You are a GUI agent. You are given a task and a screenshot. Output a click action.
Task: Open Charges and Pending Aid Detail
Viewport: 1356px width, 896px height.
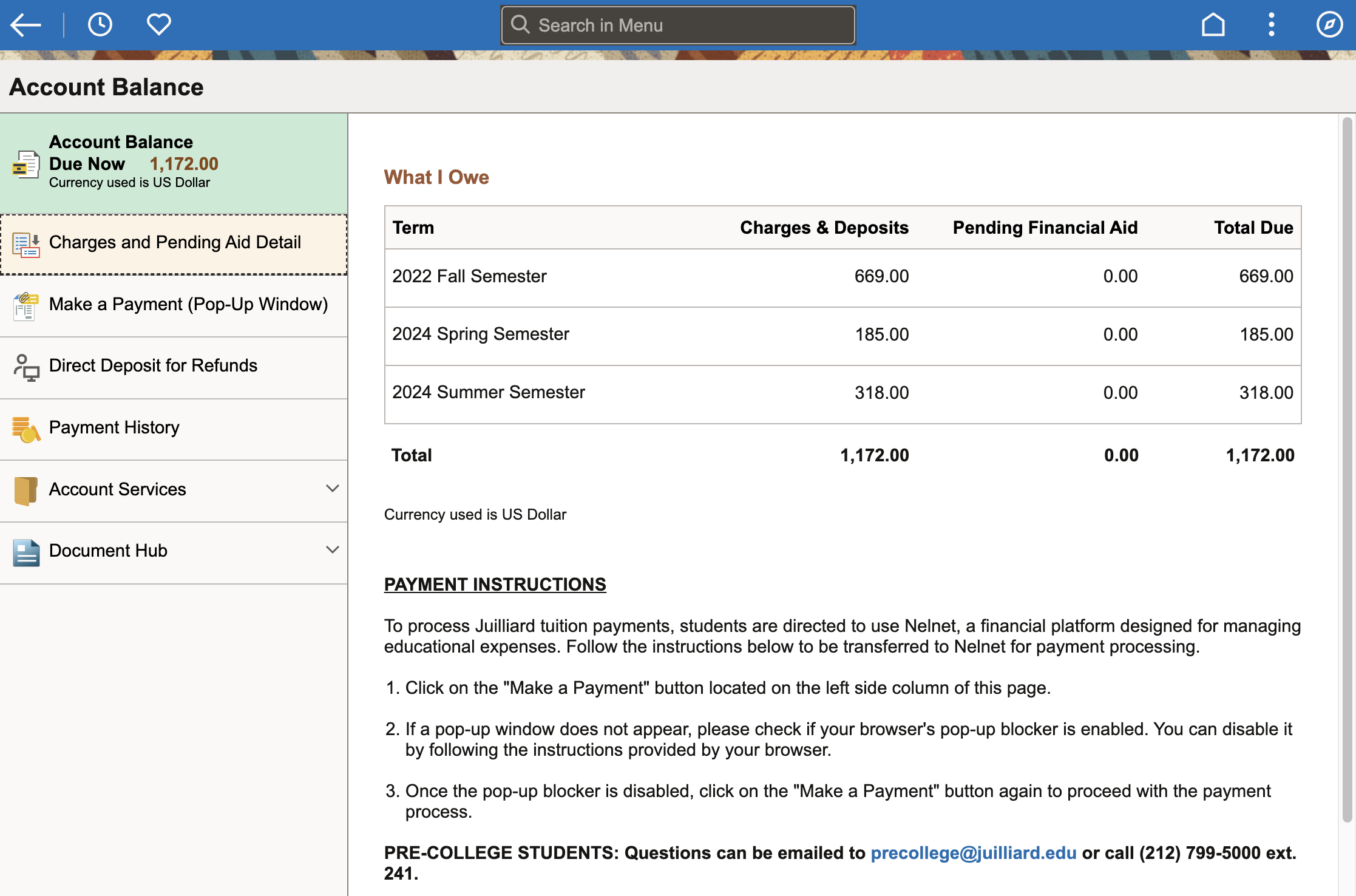click(x=174, y=244)
